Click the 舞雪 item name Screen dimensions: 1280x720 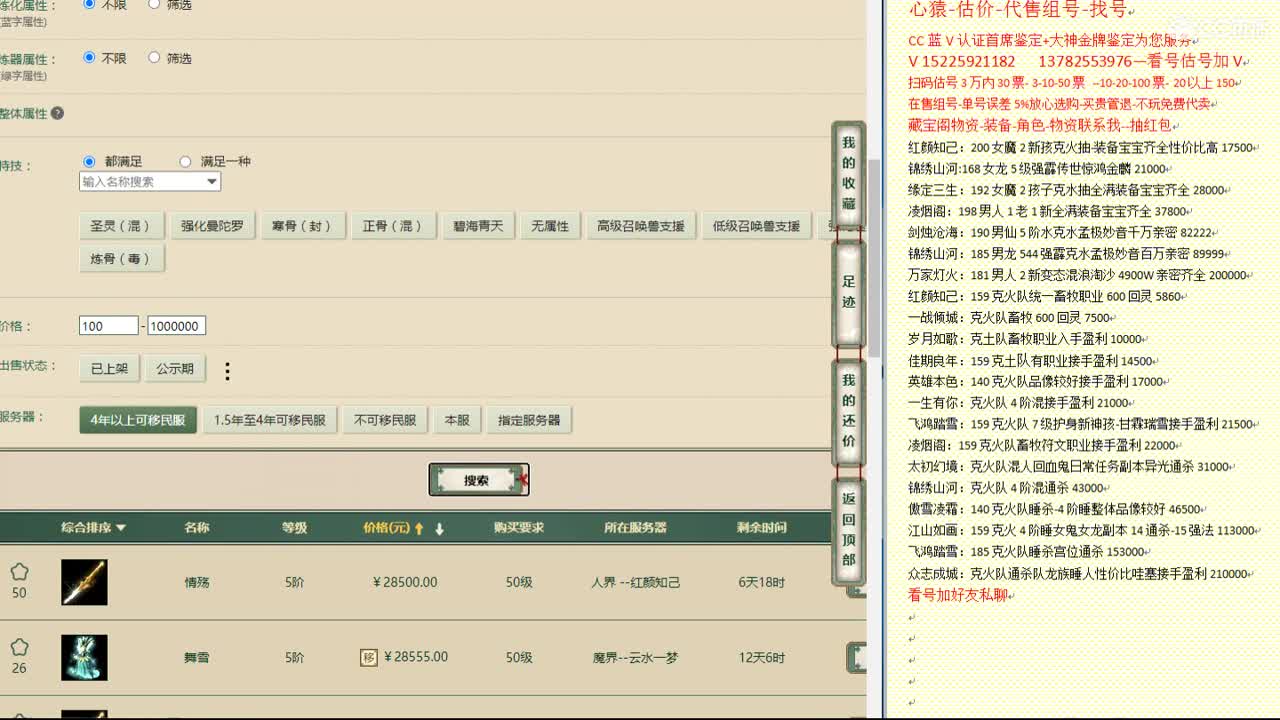[x=197, y=657]
